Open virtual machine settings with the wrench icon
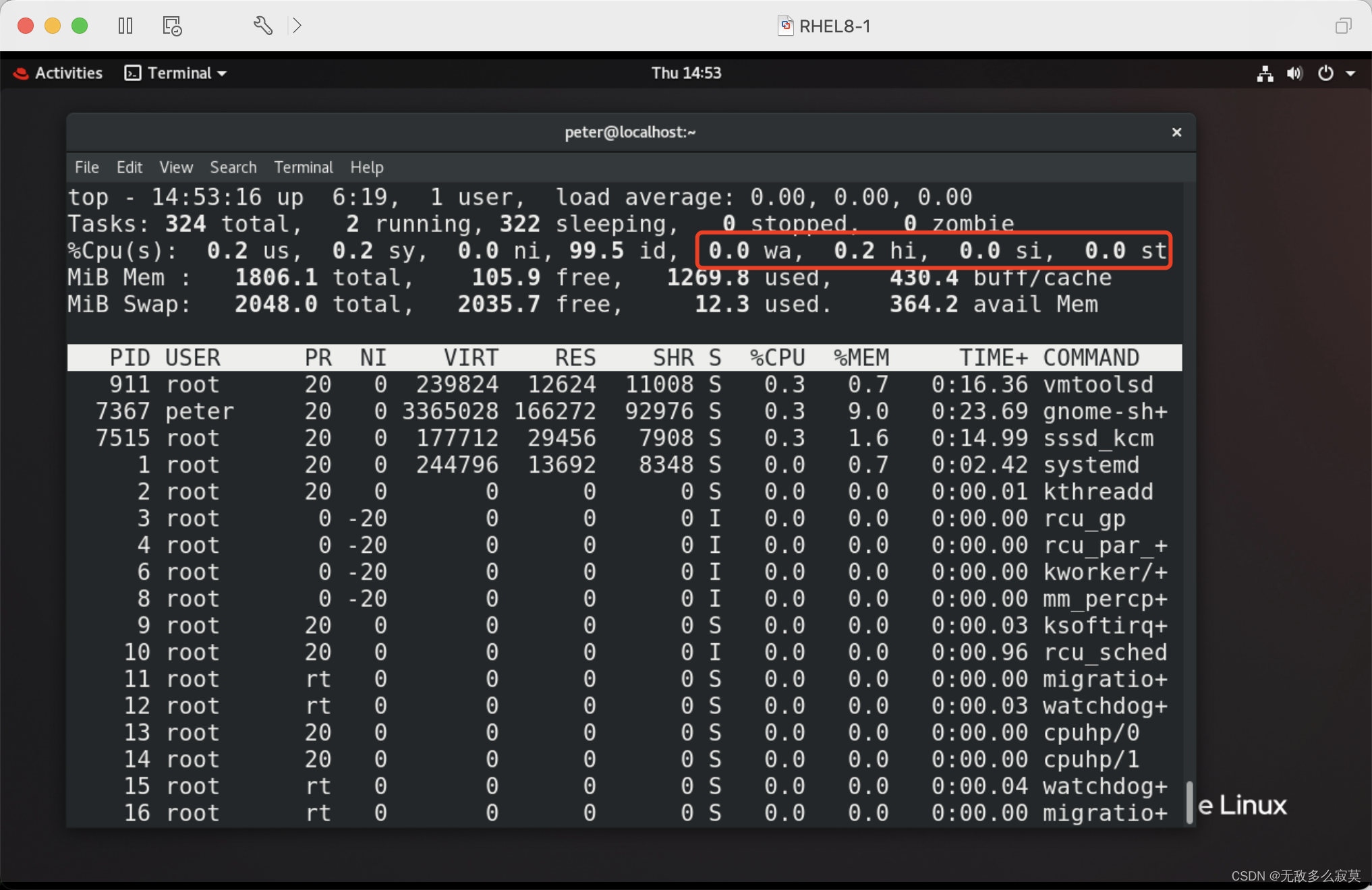Image resolution: width=1372 pixels, height=890 pixels. coord(263,26)
